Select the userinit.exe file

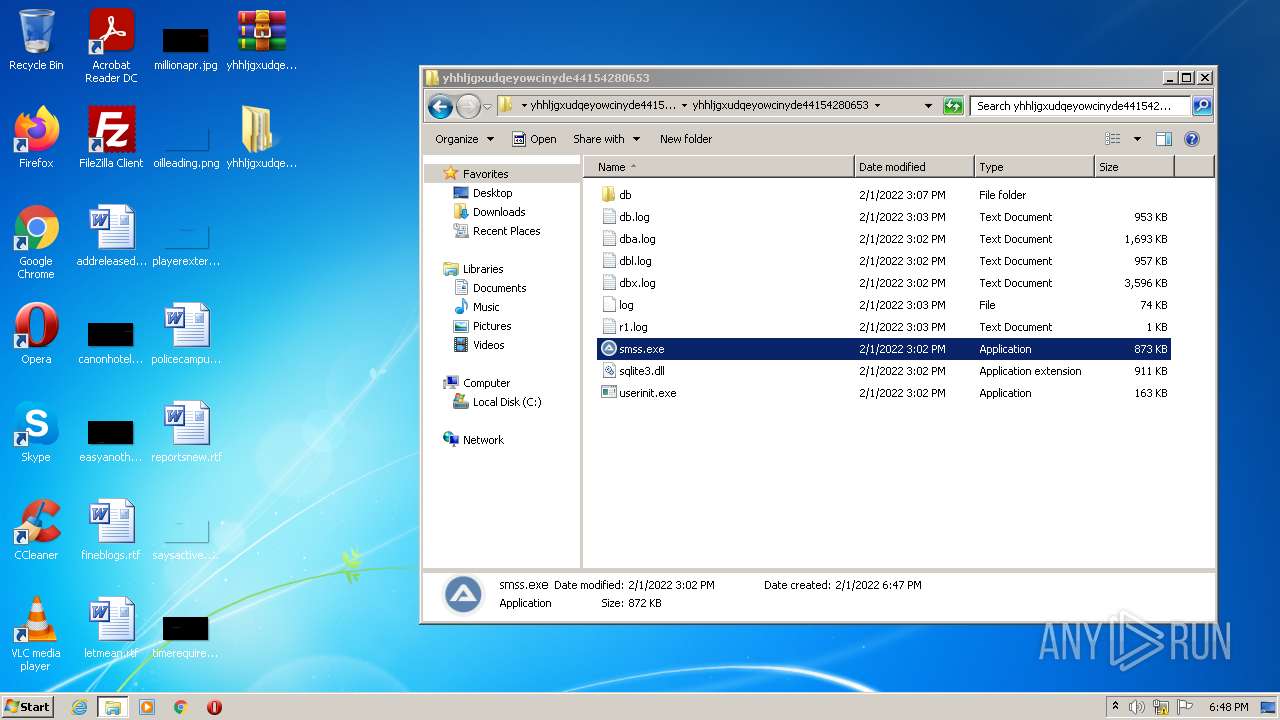(884, 393)
